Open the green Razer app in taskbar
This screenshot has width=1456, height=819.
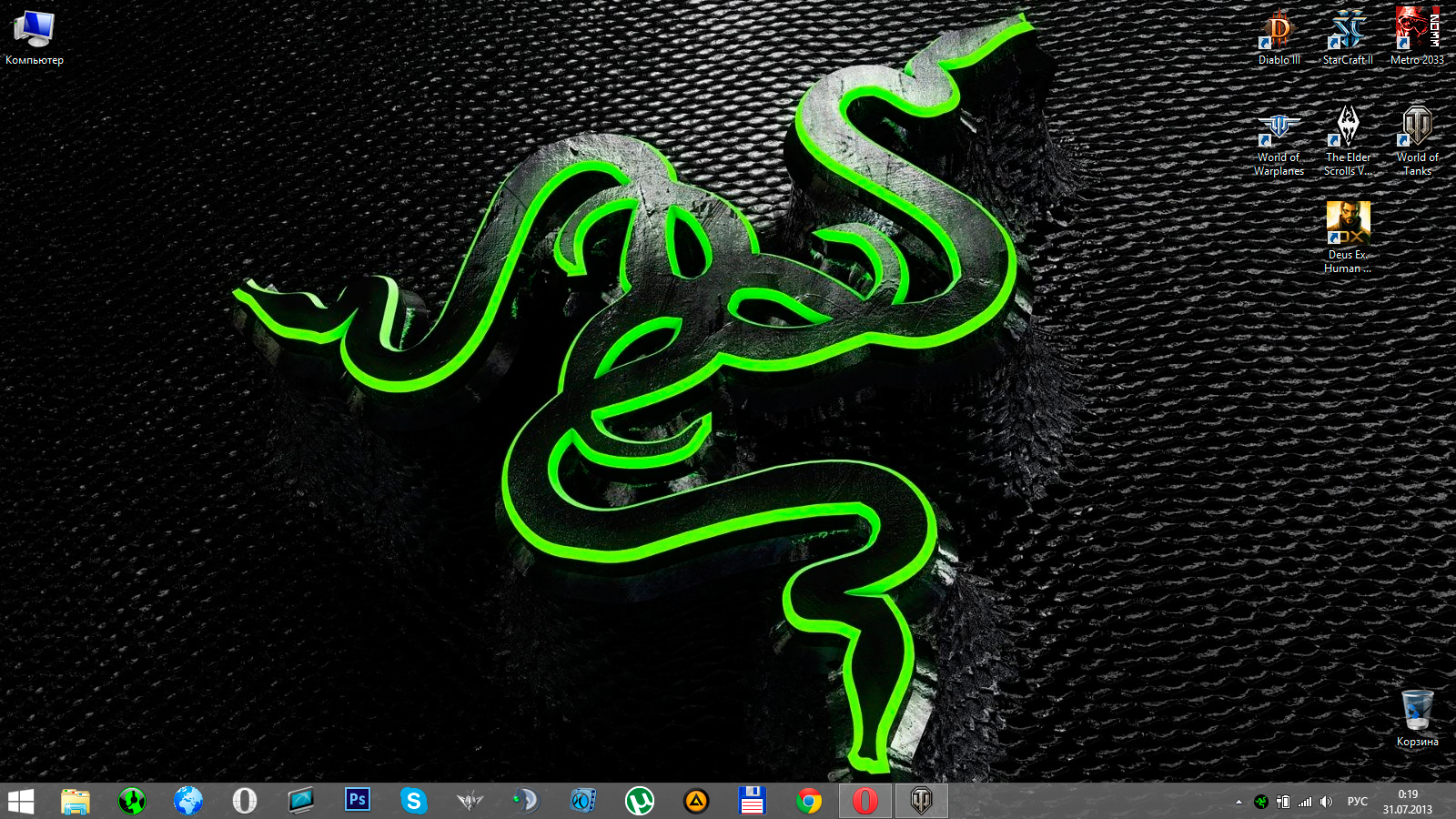pos(132,802)
